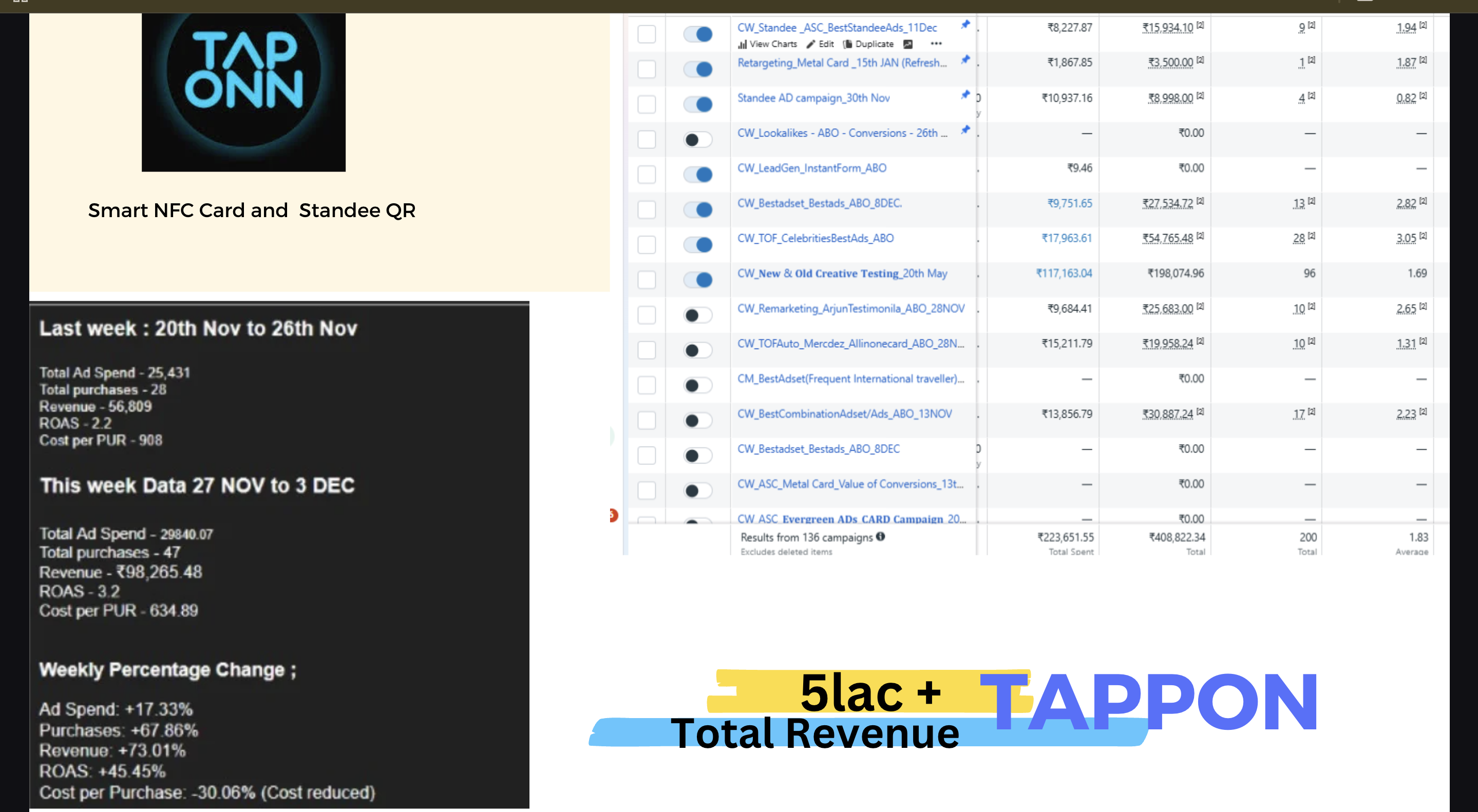This screenshot has height=812, width=1478.
Task: Open the CW_TOF_CelebritiesBestAds_ABO campaign link
Action: click(x=816, y=238)
